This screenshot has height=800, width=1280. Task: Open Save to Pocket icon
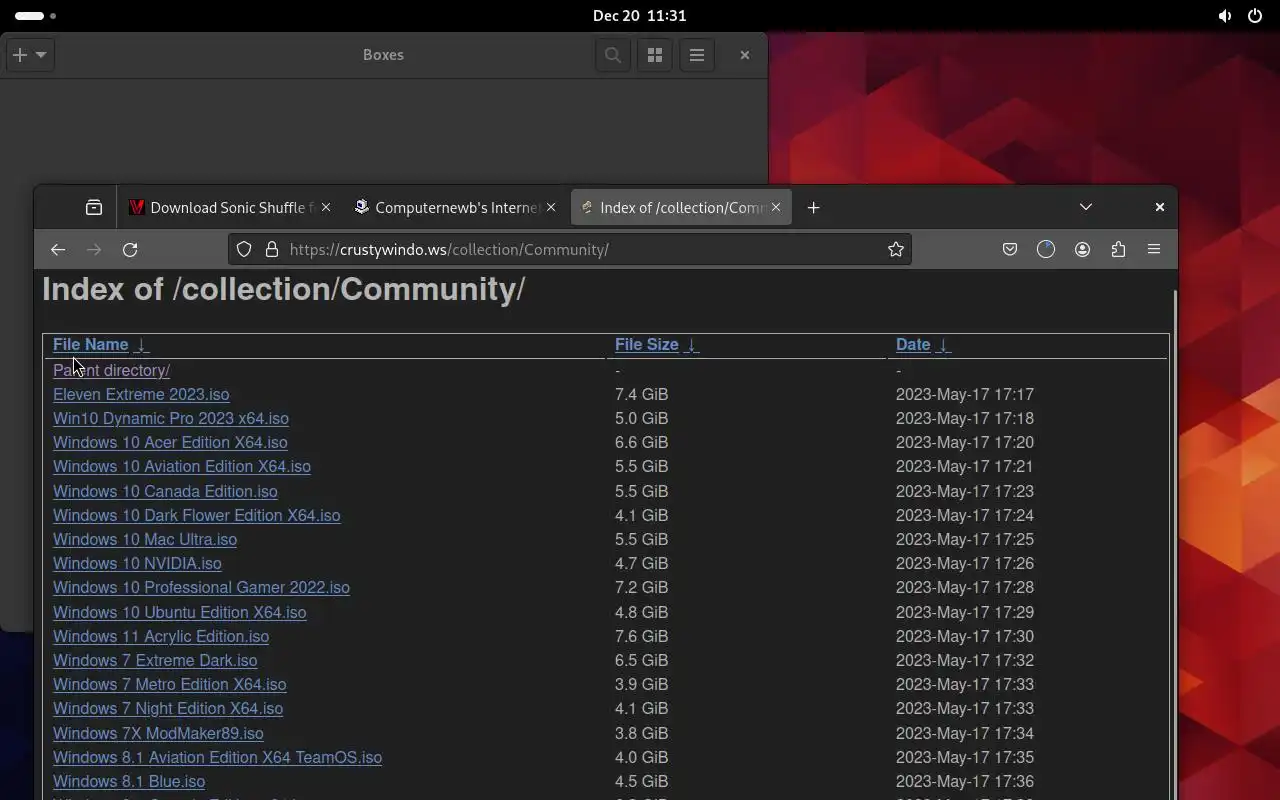(x=1010, y=250)
